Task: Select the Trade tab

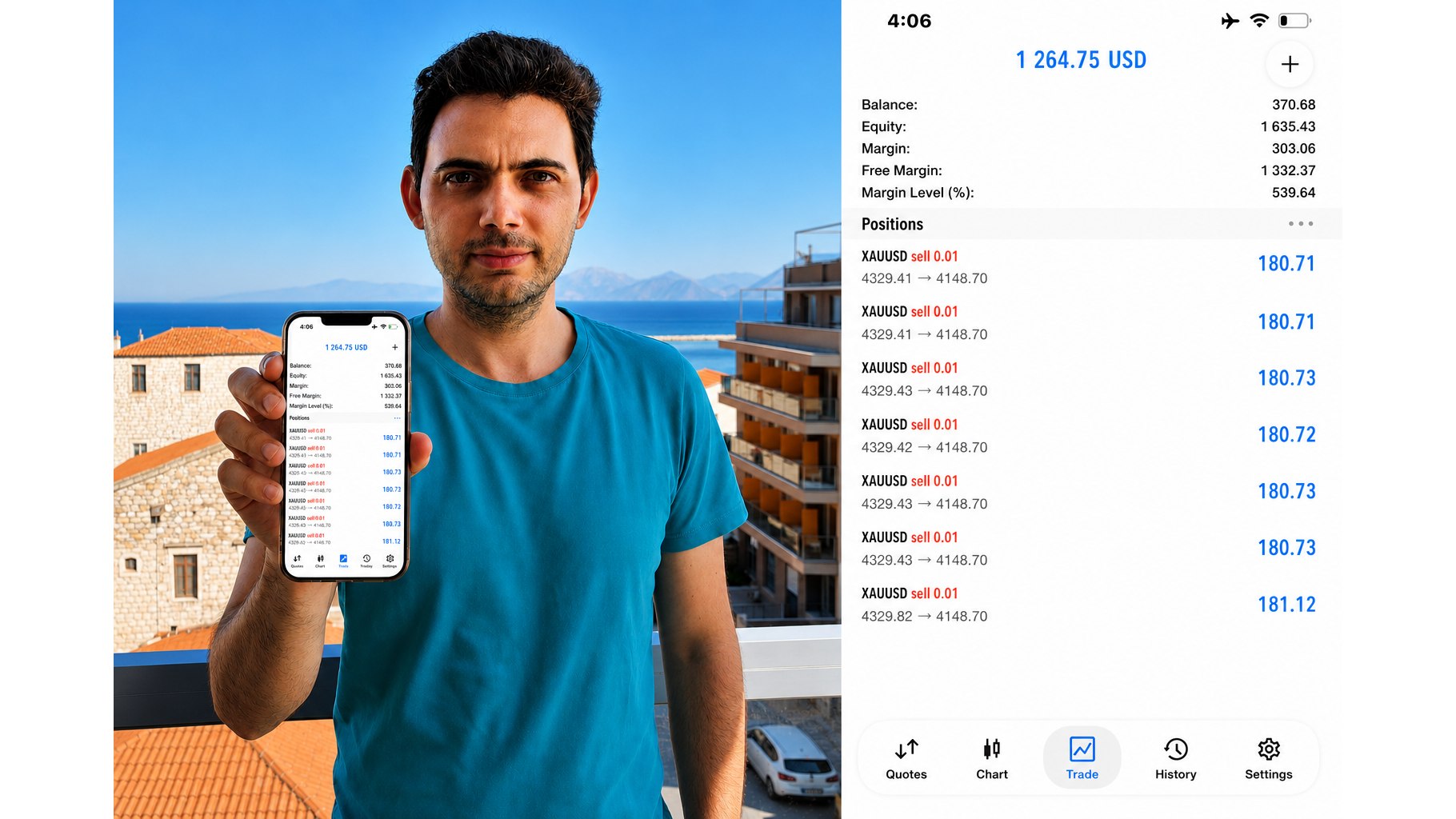Action: click(x=1082, y=757)
